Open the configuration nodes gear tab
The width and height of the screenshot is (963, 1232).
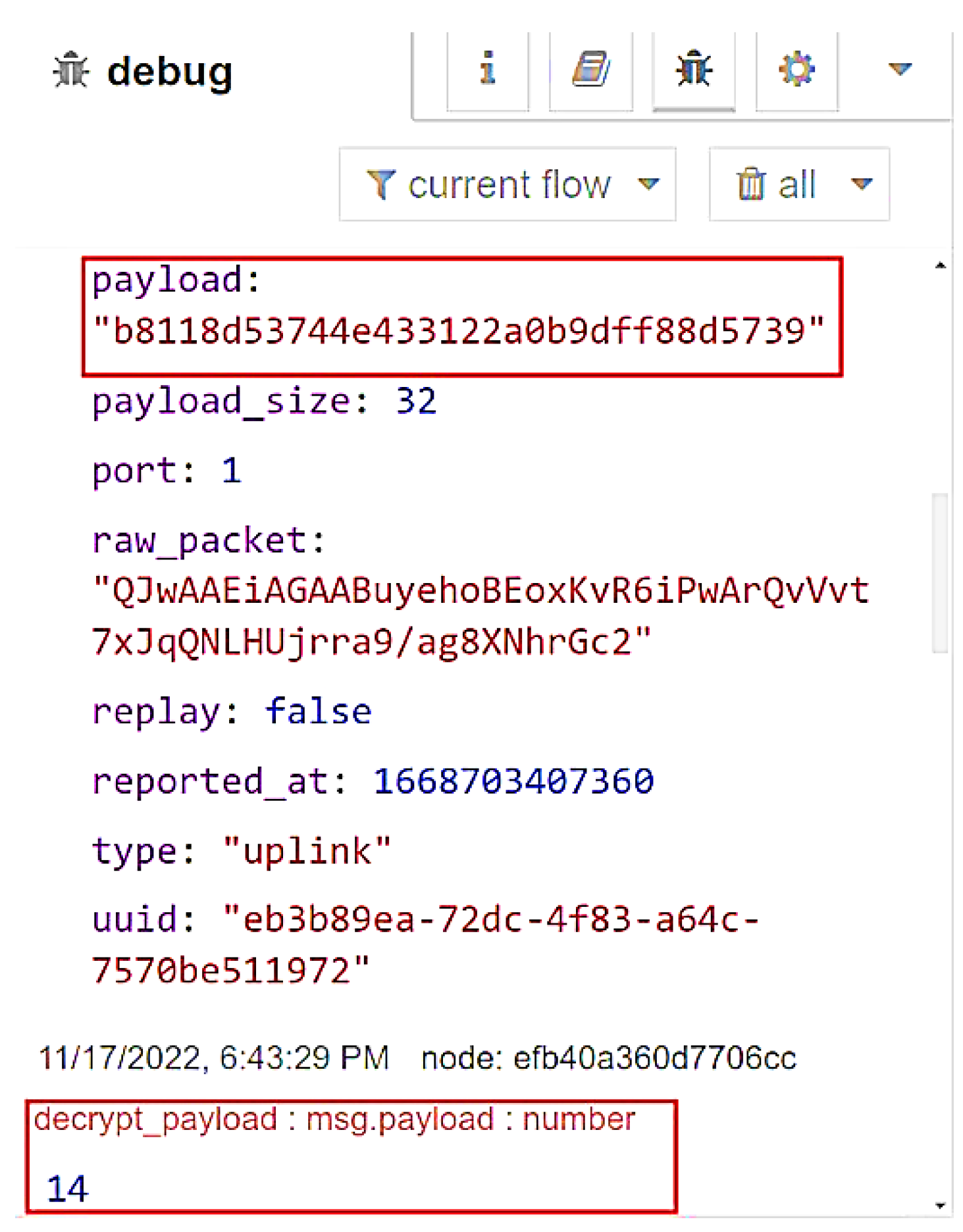coord(796,70)
